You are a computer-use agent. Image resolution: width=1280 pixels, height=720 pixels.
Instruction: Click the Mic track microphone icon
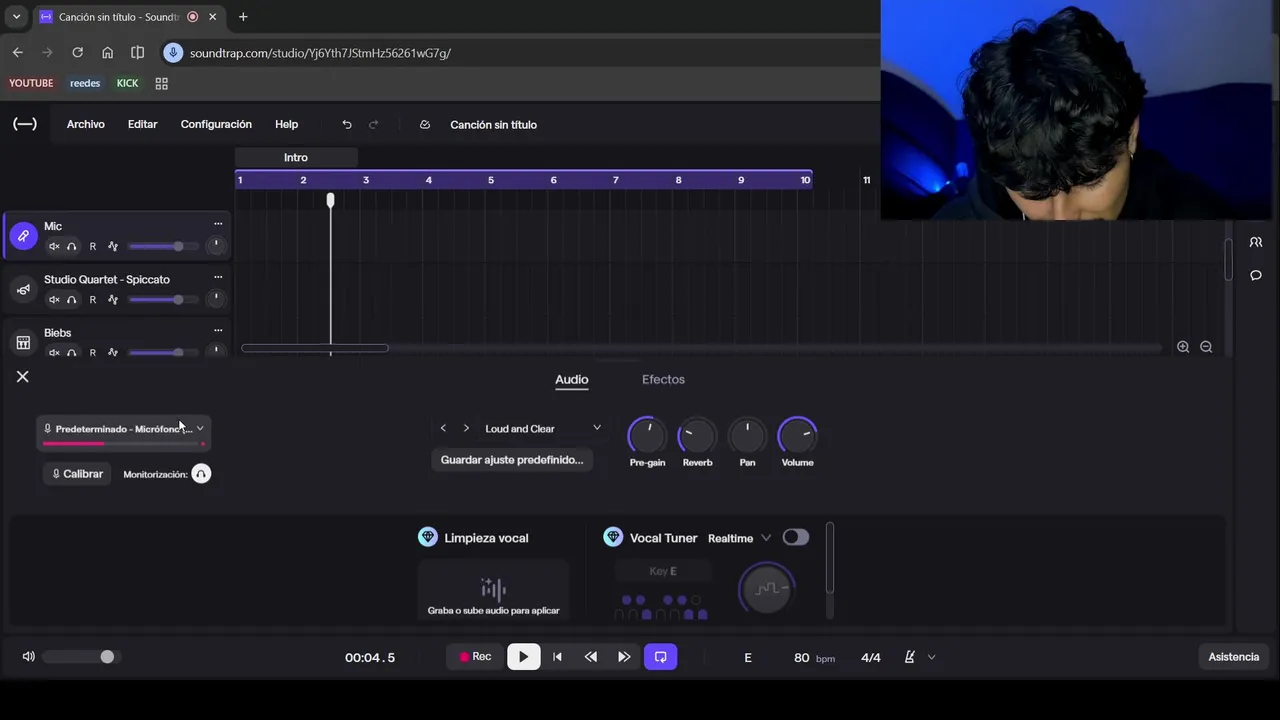(23, 236)
